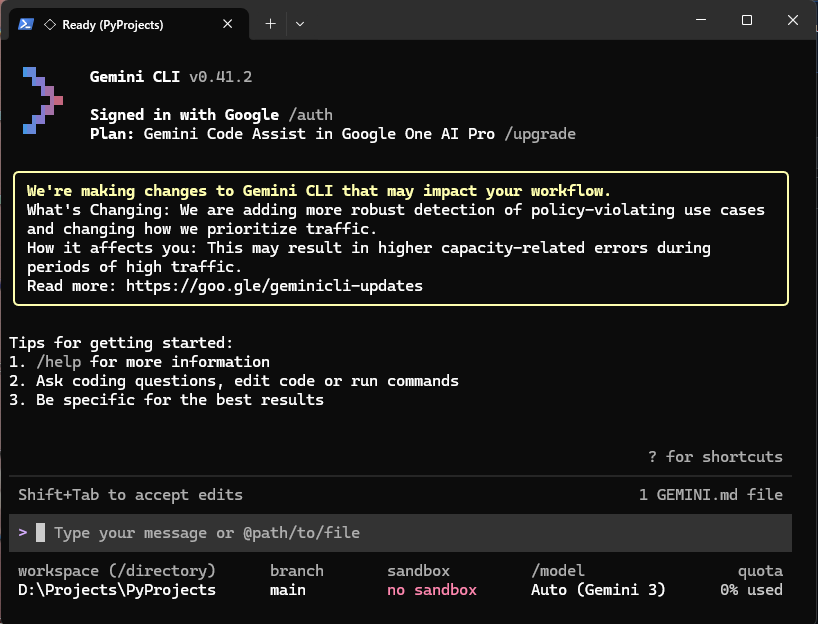The width and height of the screenshot is (818, 624).
Task: Maximize the terminal window
Action: tap(747, 20)
